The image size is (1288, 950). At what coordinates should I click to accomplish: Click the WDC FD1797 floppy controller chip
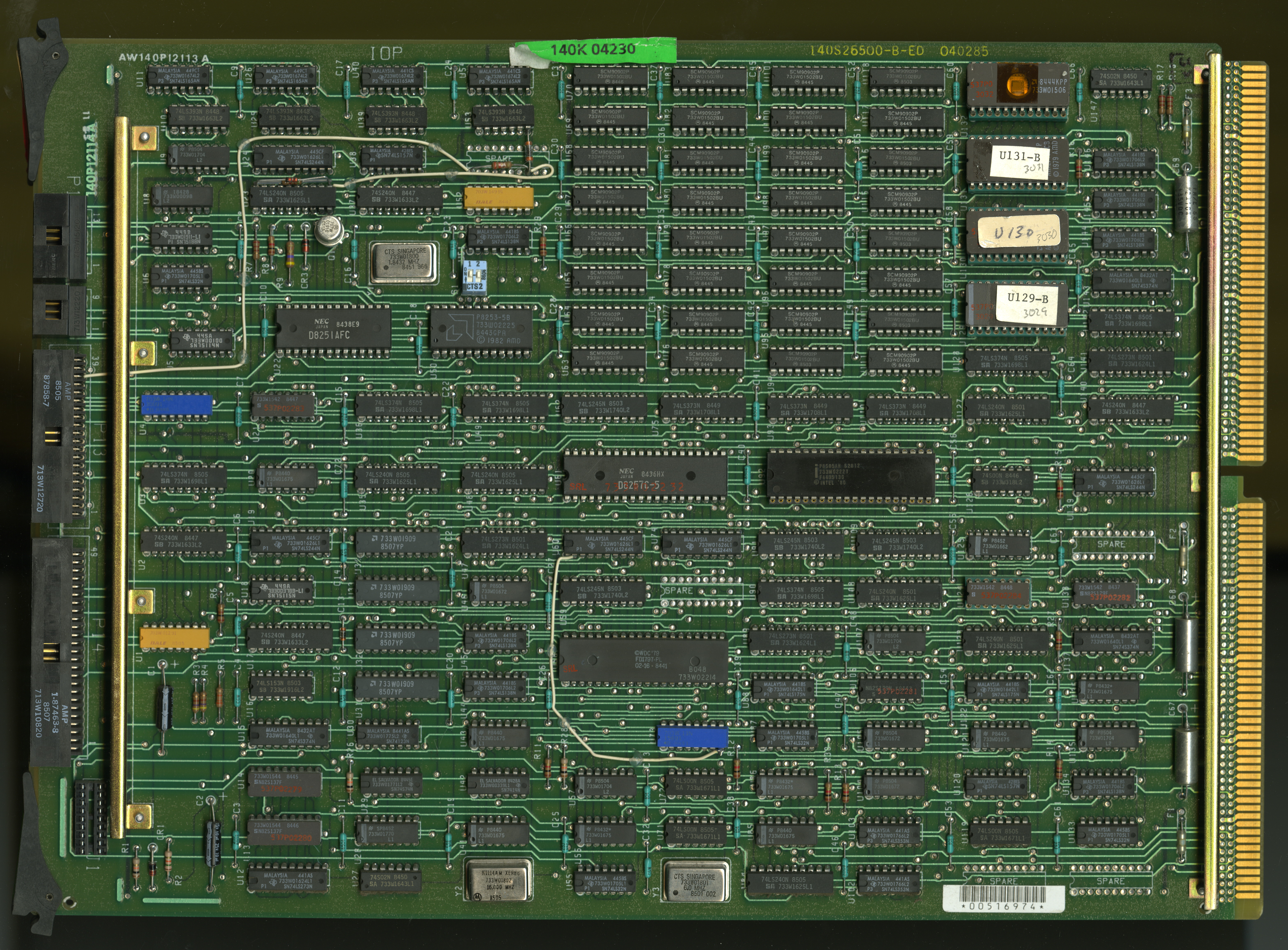pyautogui.click(x=644, y=660)
